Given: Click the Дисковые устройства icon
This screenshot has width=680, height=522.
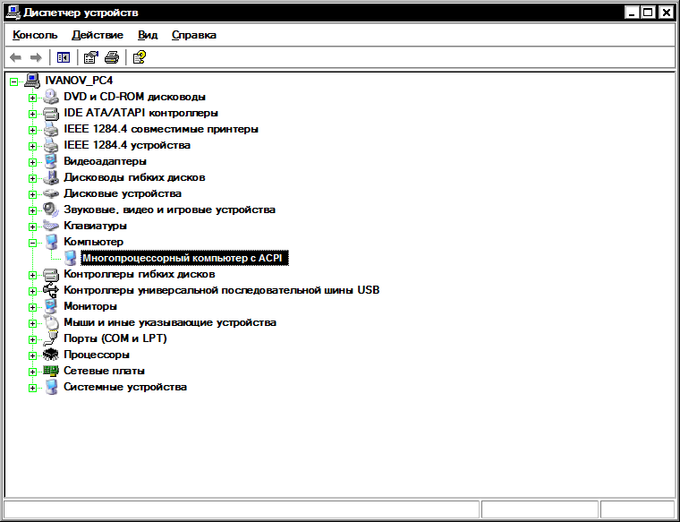Looking at the screenshot, I should [51, 194].
